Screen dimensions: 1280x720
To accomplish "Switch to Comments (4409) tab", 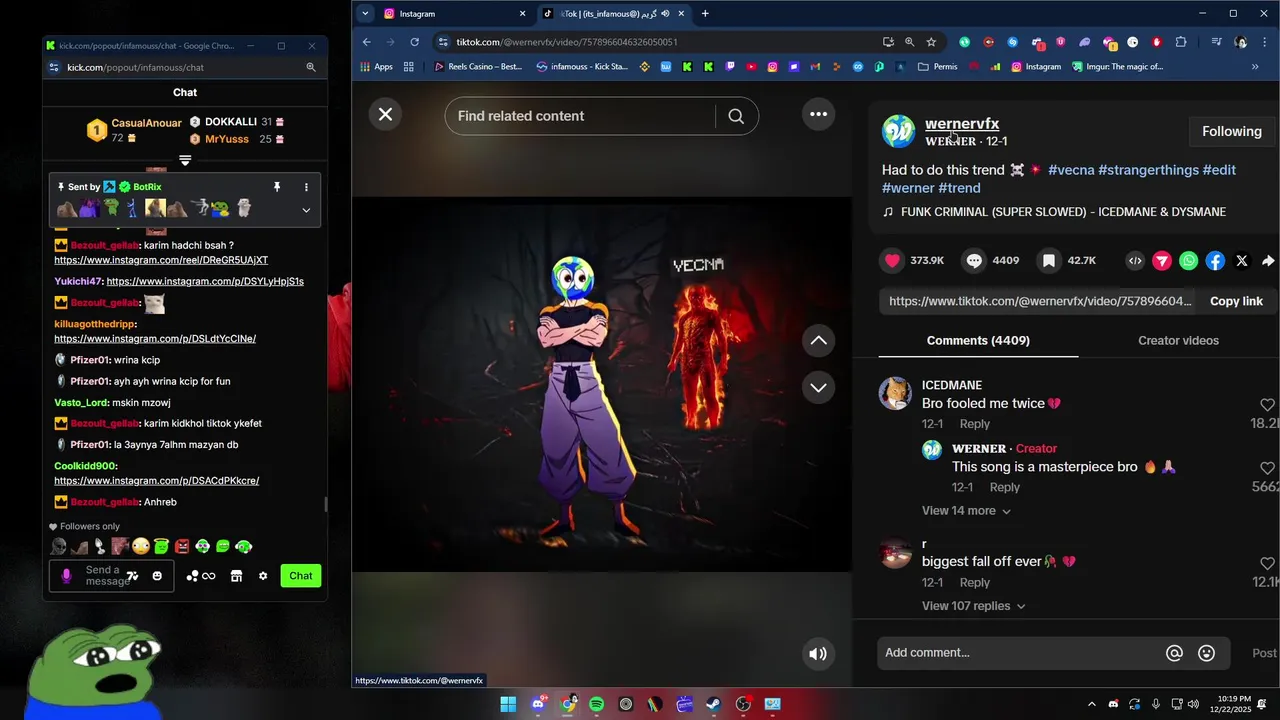I will [978, 341].
